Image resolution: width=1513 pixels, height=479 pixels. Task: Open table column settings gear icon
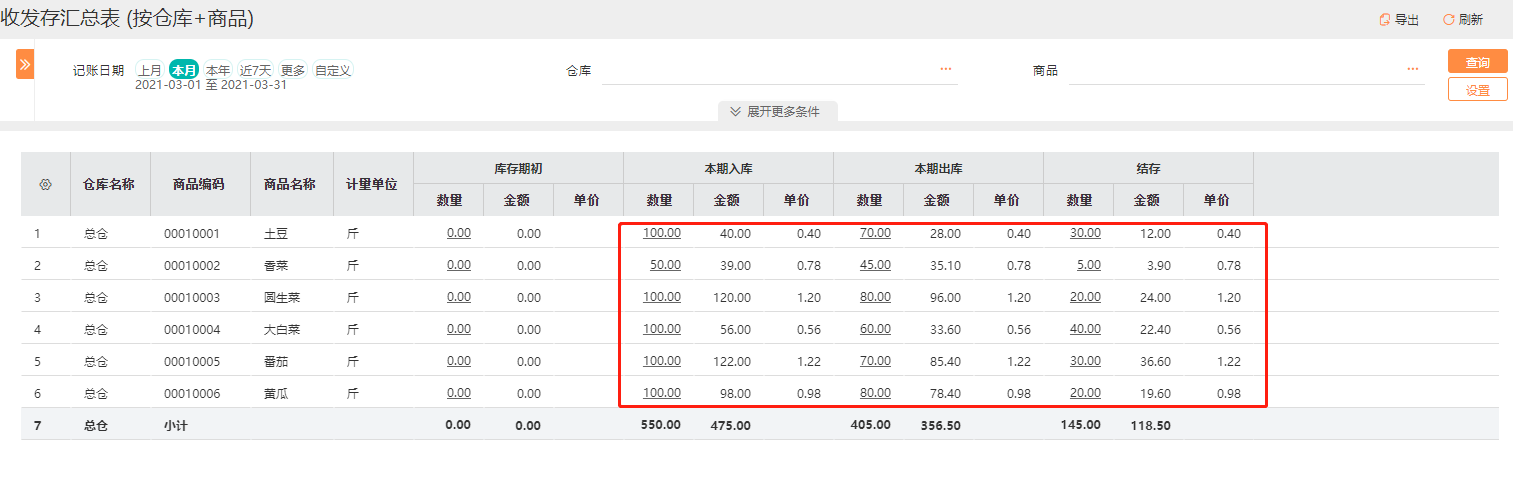(x=45, y=184)
